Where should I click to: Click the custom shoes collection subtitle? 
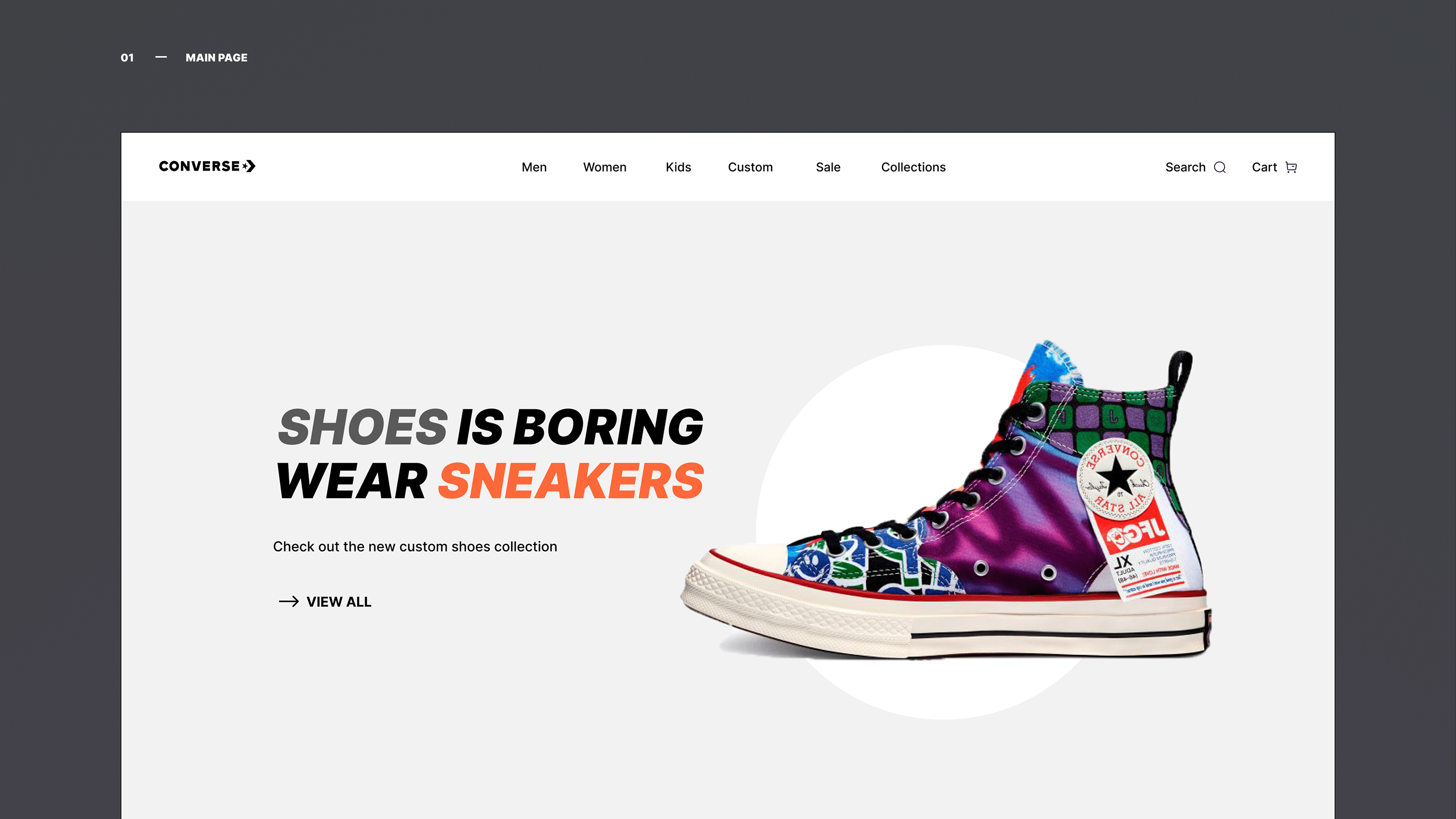click(415, 547)
